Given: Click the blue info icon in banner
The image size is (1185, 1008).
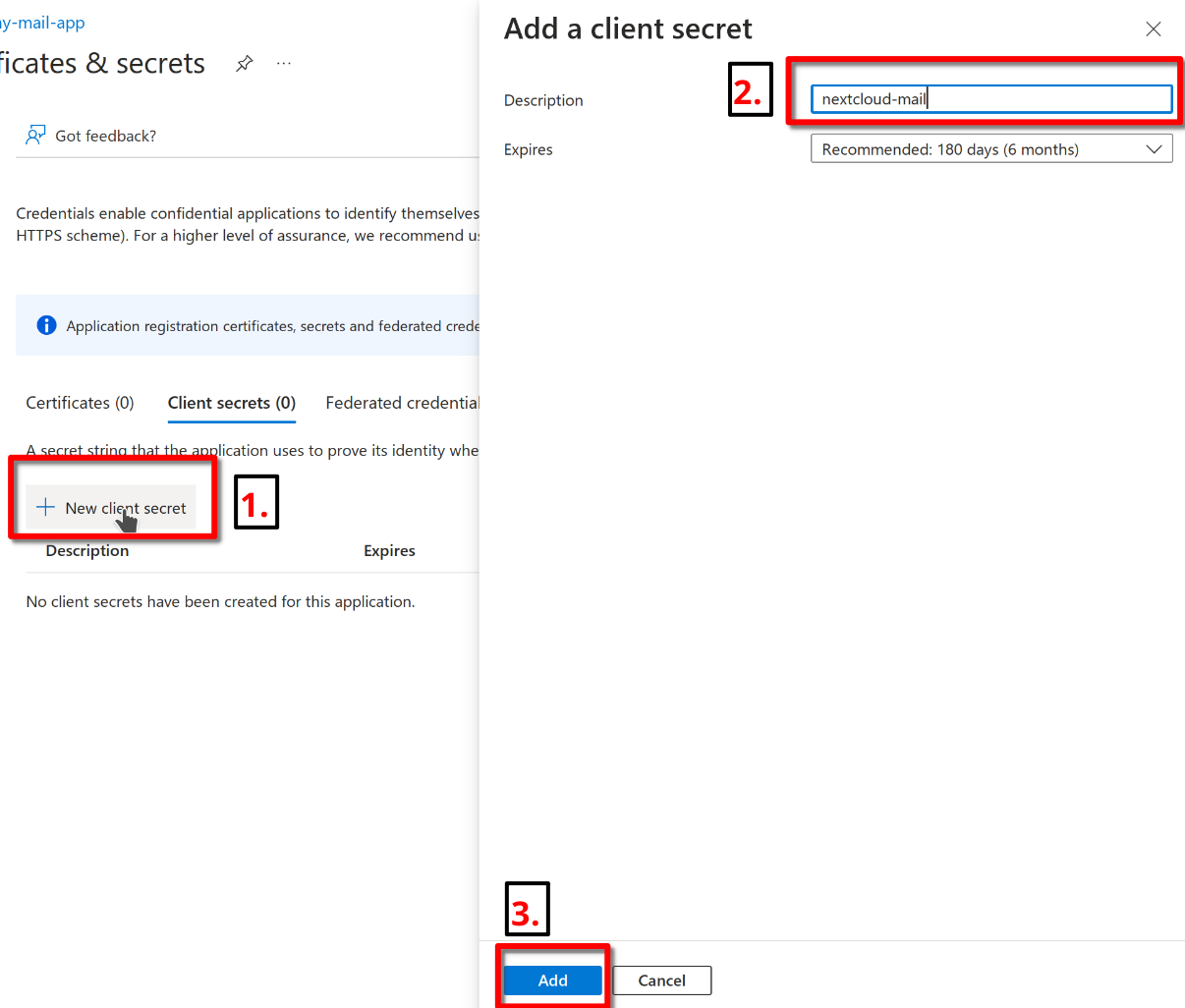Looking at the screenshot, I should [x=46, y=325].
